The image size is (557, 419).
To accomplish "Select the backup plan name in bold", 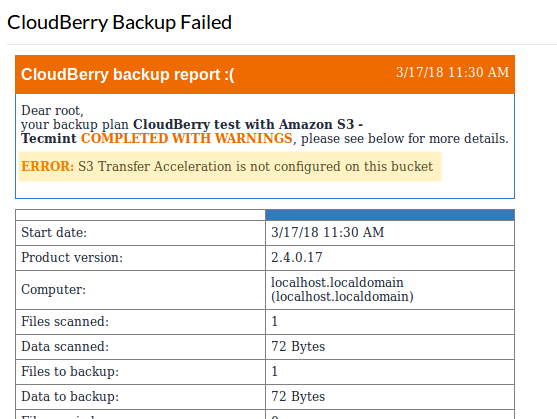I will (x=192, y=131).
